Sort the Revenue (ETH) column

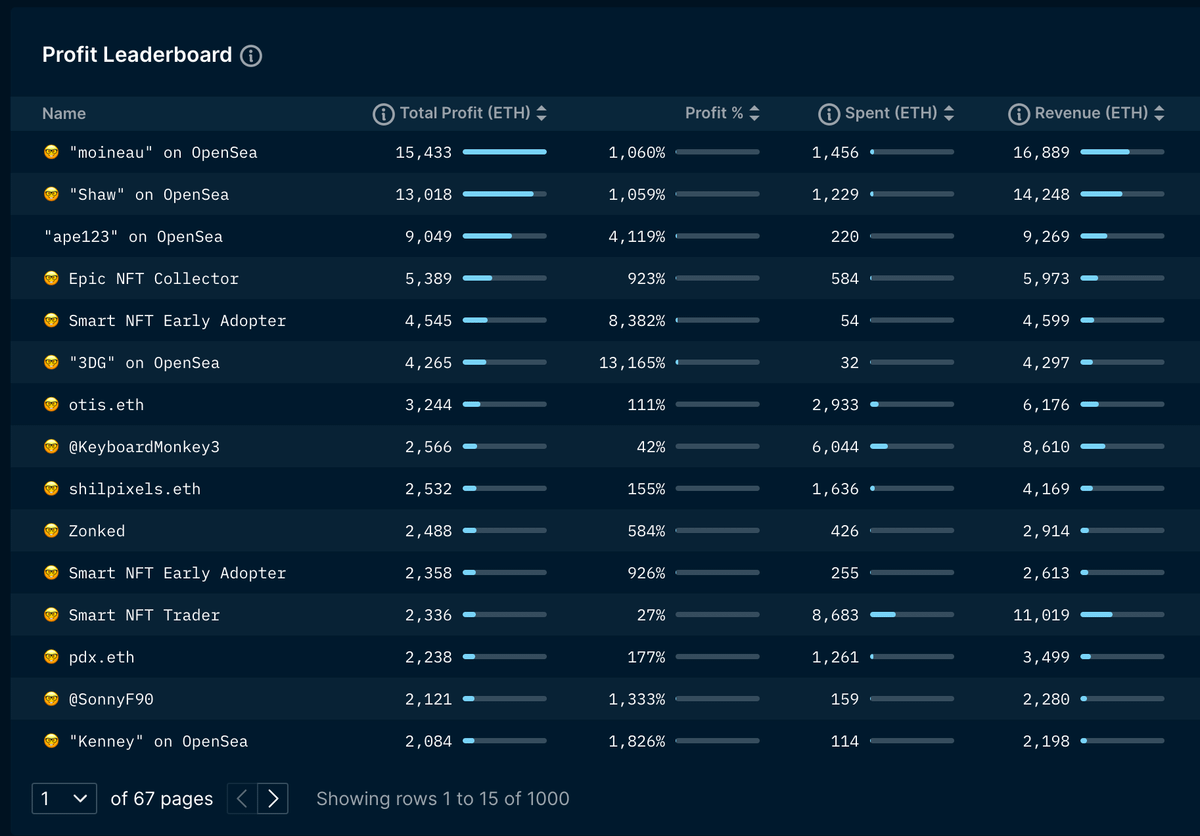coord(1158,114)
